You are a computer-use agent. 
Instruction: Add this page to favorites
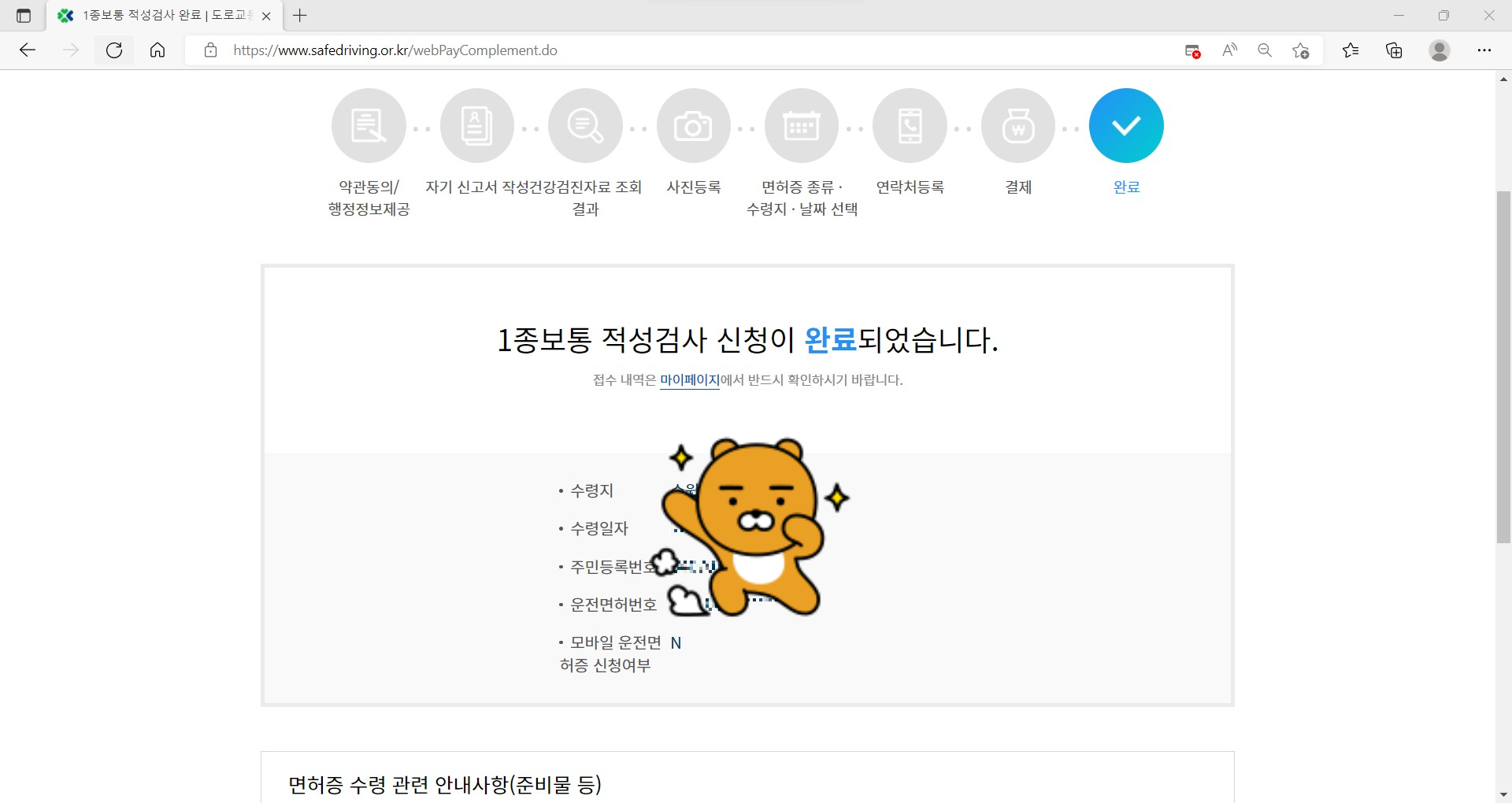[1301, 50]
